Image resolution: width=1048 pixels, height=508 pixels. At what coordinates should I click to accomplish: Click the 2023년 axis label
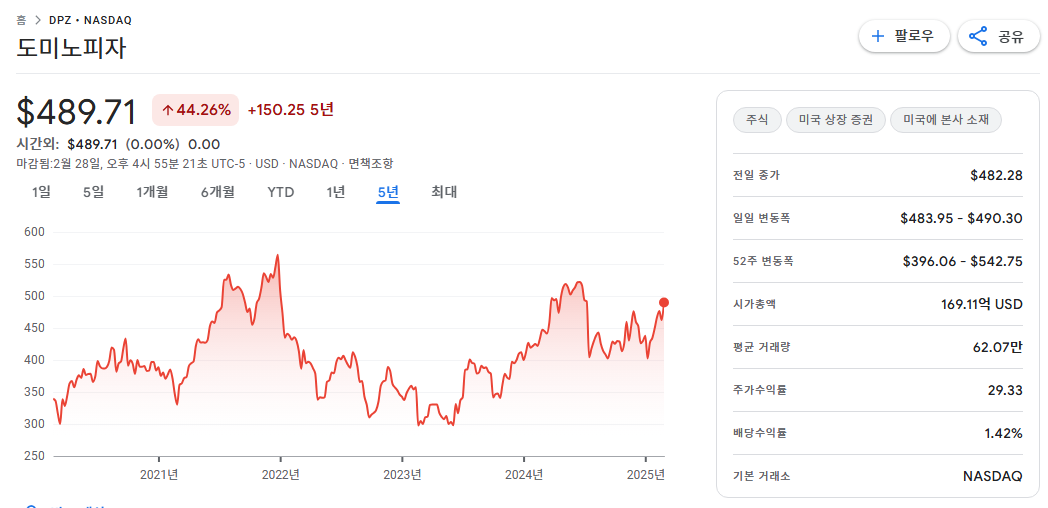pos(402,475)
